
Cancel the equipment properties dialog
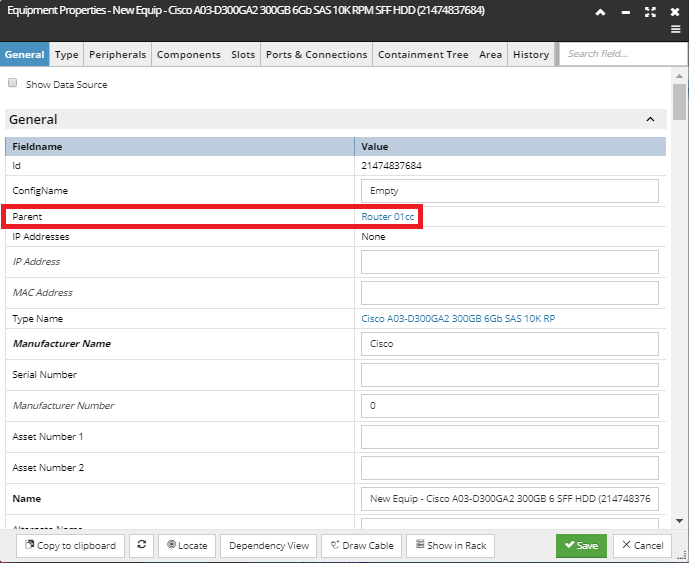click(x=642, y=545)
